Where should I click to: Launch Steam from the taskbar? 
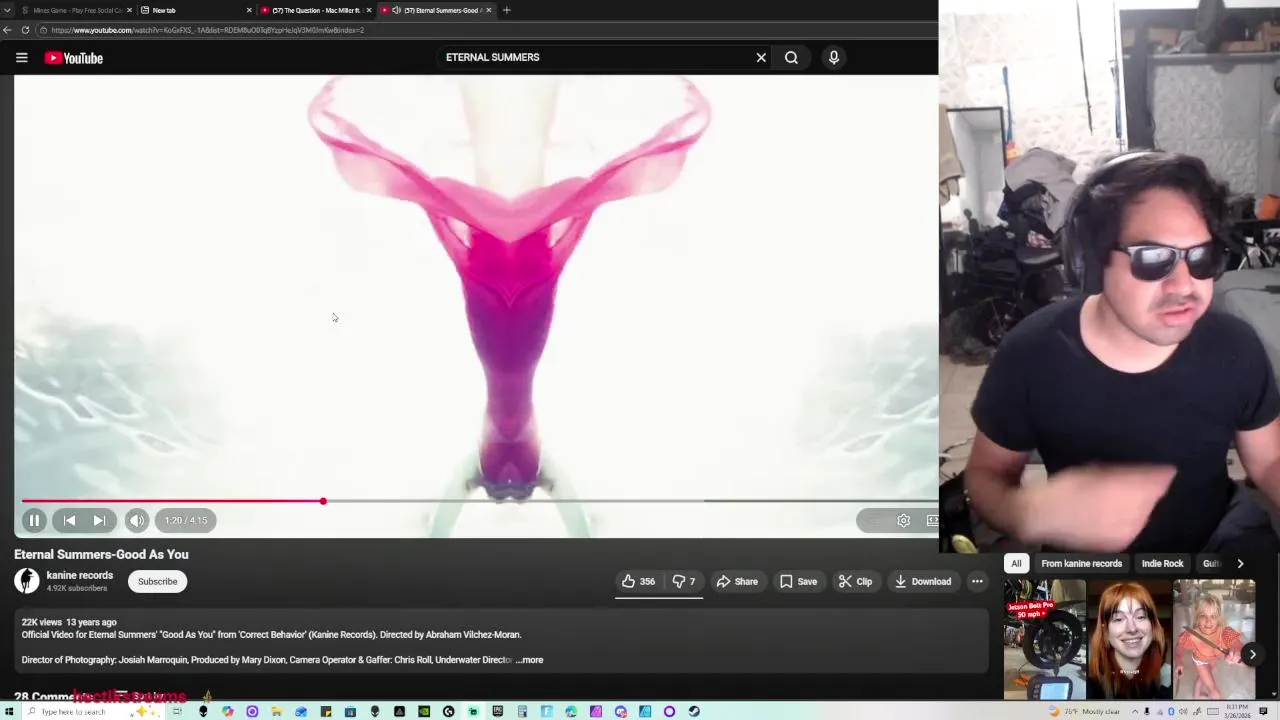(693, 711)
